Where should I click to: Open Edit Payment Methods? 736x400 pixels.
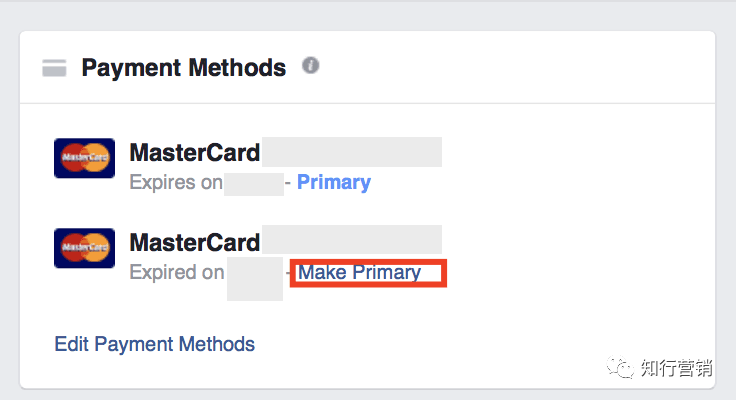(x=154, y=344)
